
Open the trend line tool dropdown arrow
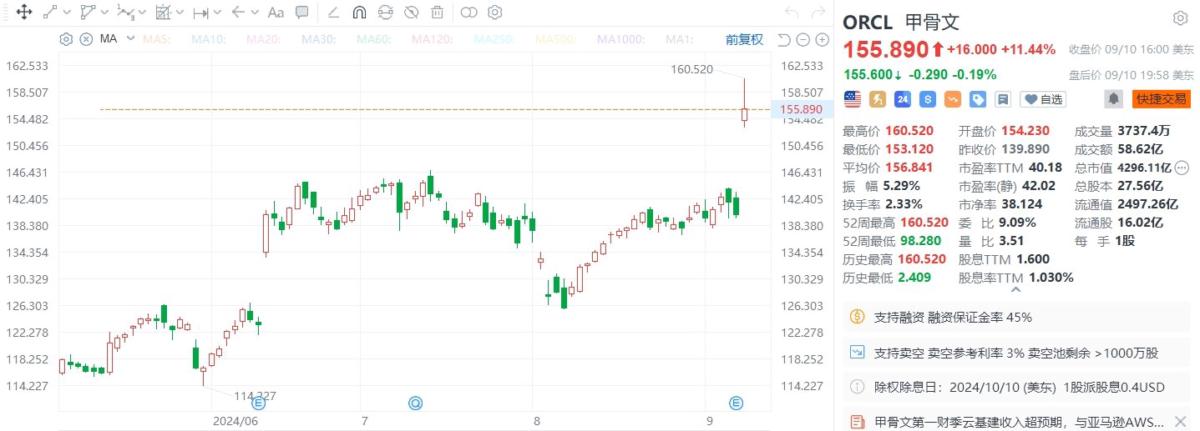point(67,13)
